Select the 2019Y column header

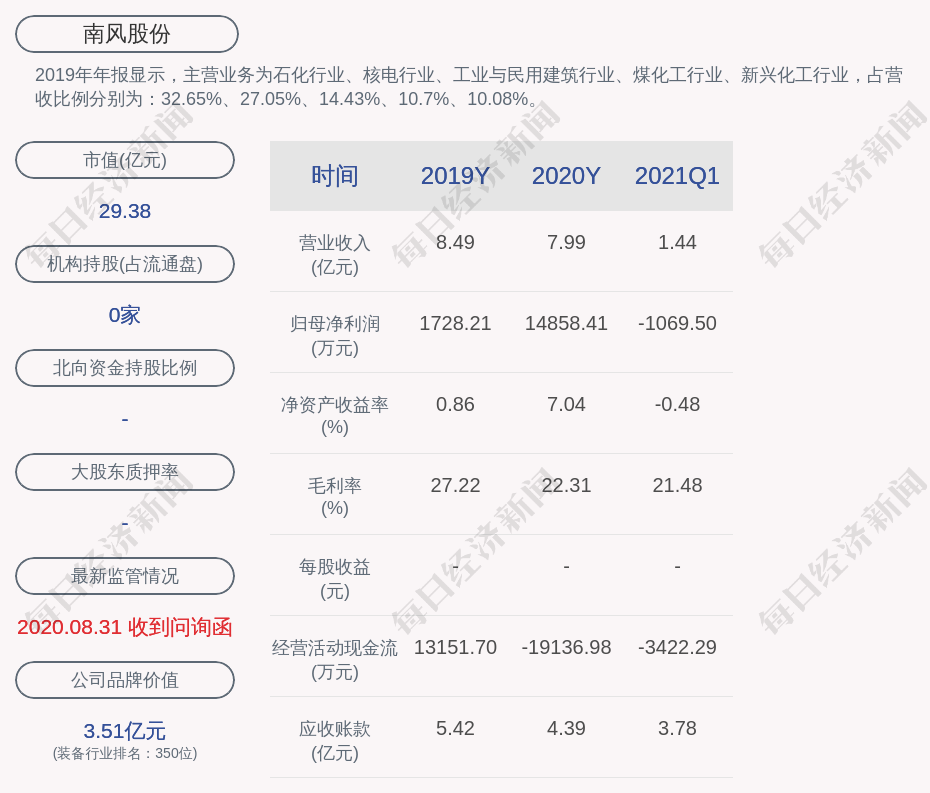coord(455,176)
